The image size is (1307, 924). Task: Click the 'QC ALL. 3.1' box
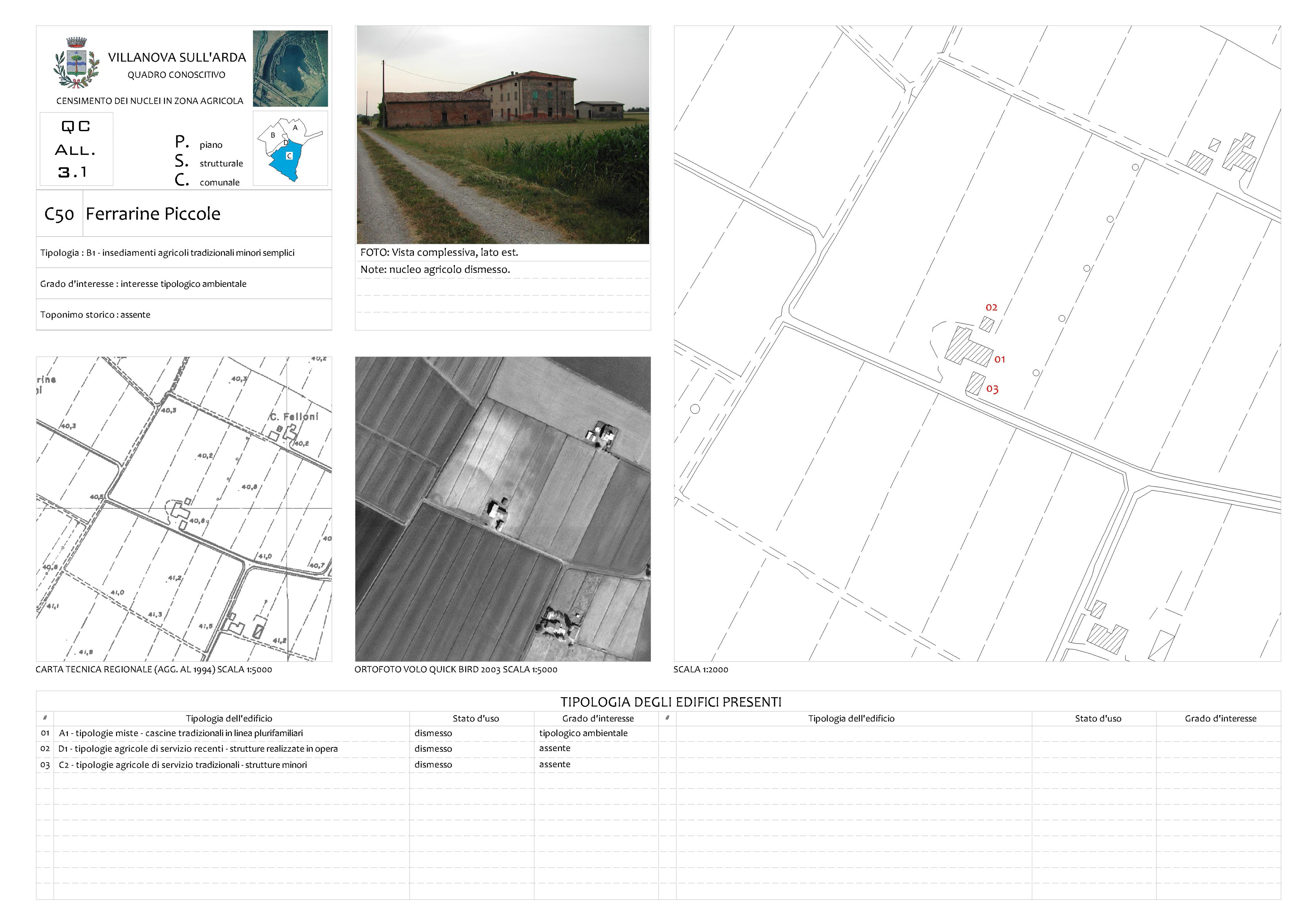pyautogui.click(x=76, y=149)
